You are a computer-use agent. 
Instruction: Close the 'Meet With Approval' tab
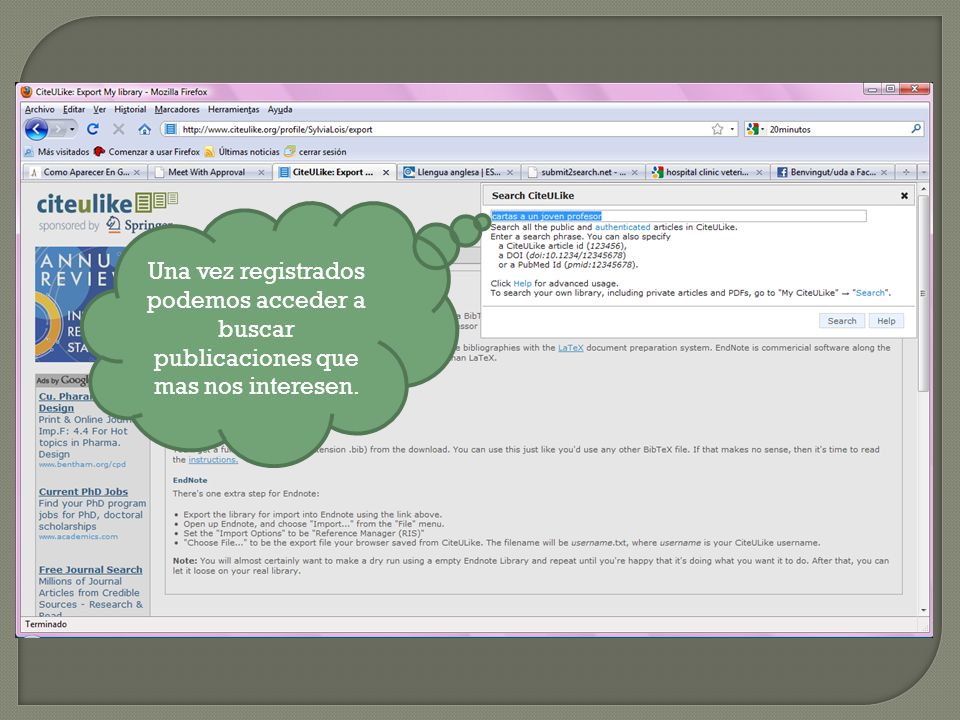tap(261, 173)
